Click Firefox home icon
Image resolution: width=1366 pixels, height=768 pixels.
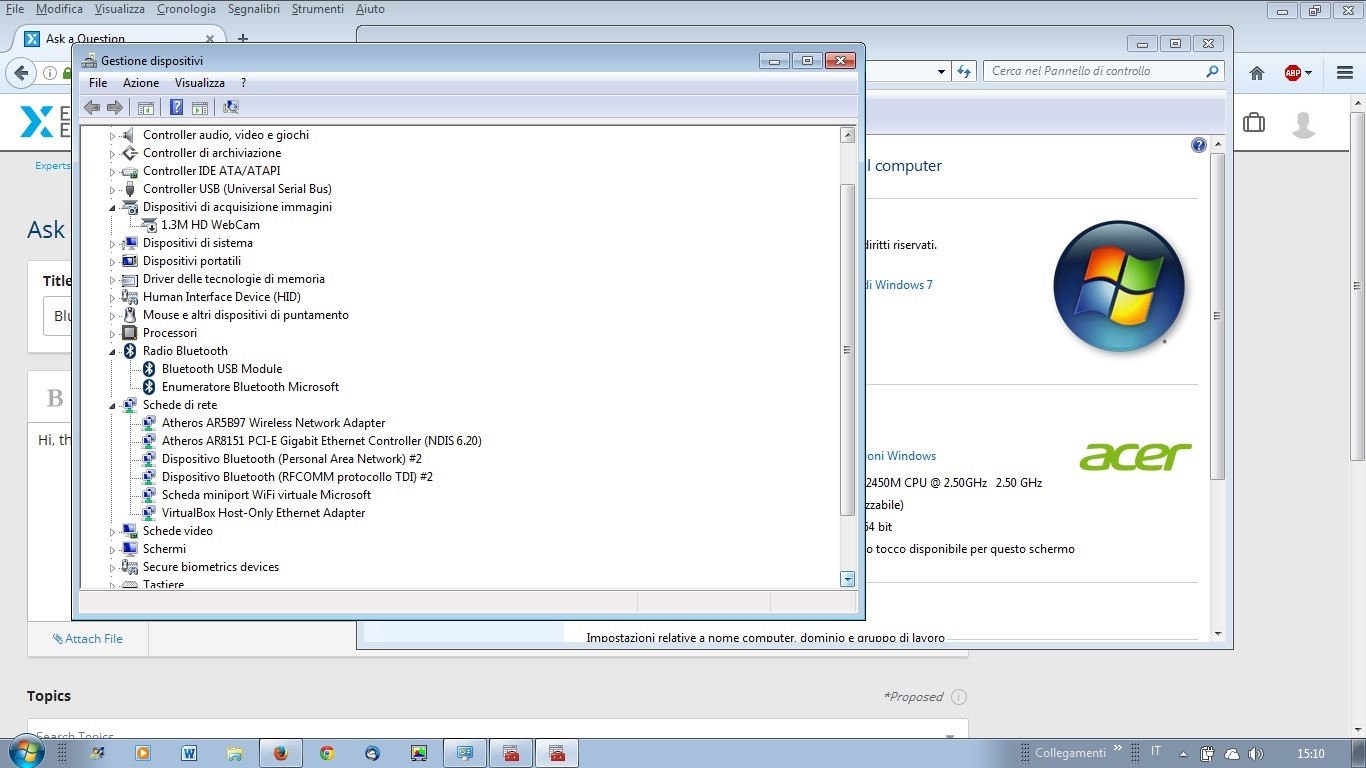pos(1257,73)
